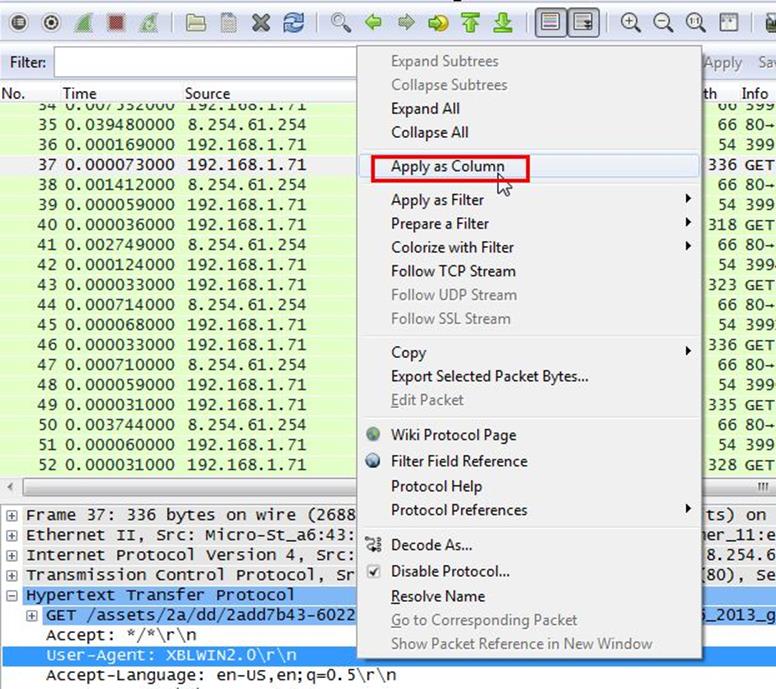Toggle auto-scroll in live capture button

583,23
